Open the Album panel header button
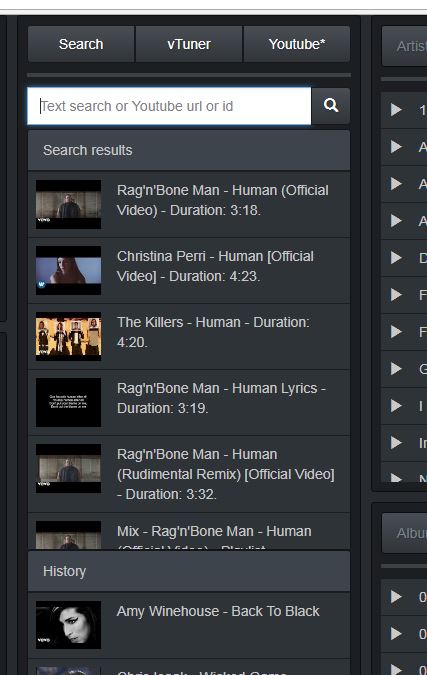 coord(405,533)
